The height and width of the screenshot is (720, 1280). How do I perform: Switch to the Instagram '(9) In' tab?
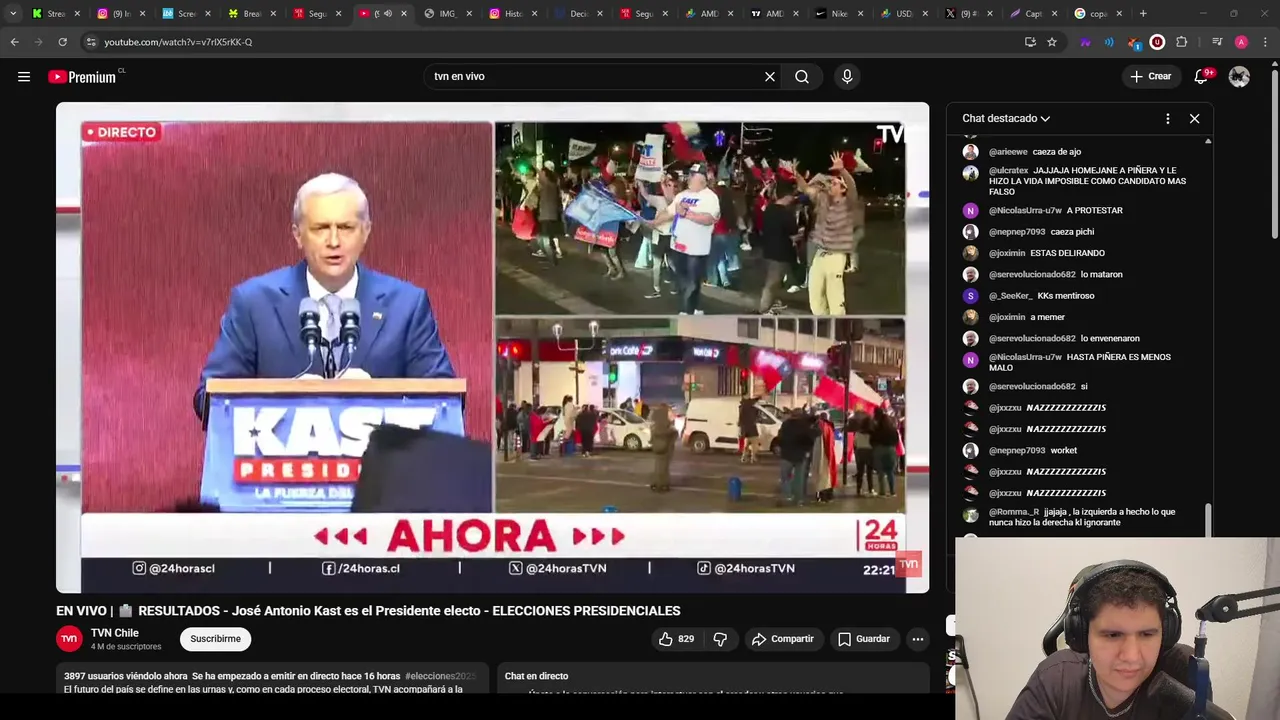pos(122,14)
